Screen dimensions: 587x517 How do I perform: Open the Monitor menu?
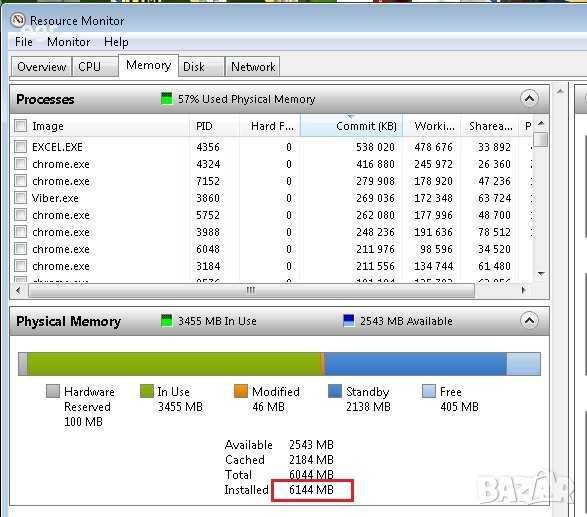point(69,42)
